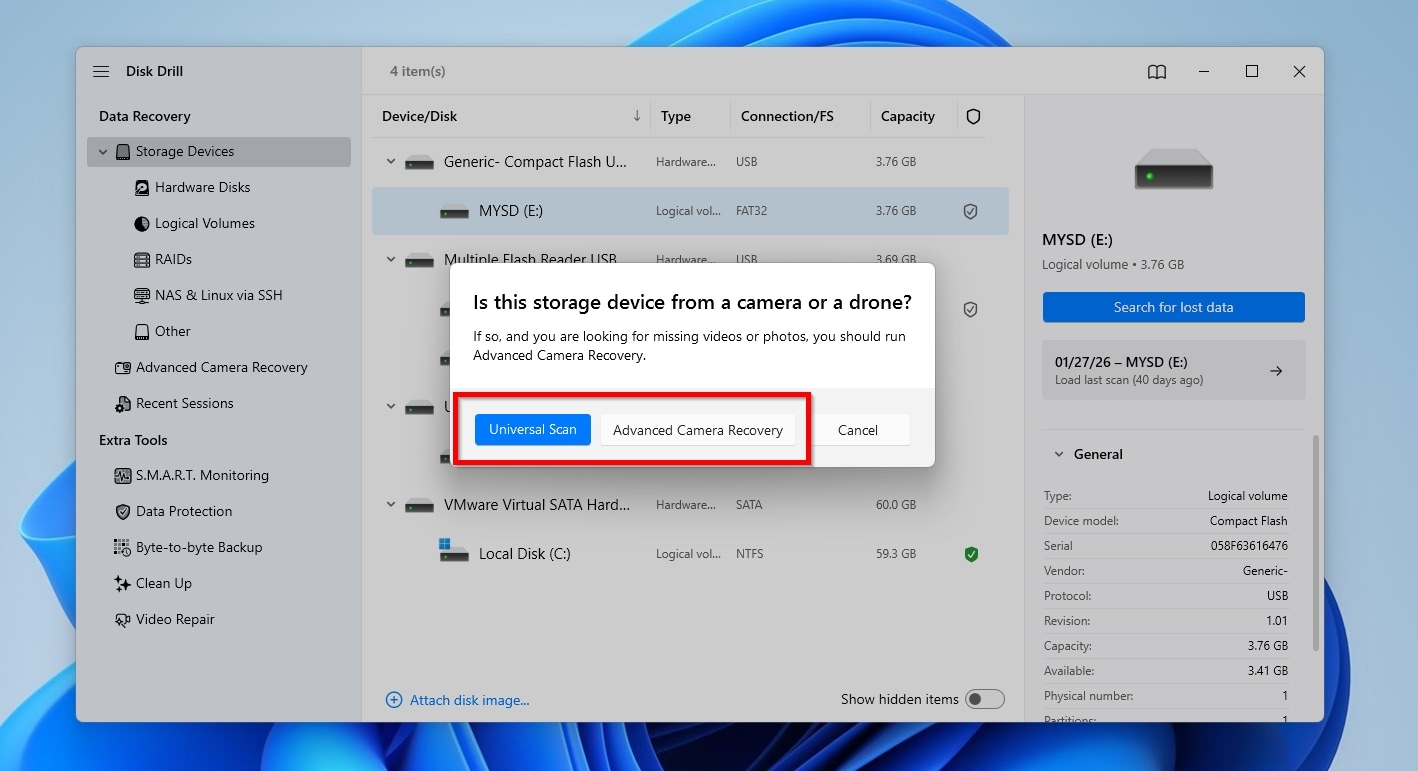The image size is (1418, 771).
Task: Click Attach disk image link
Action: [470, 700]
